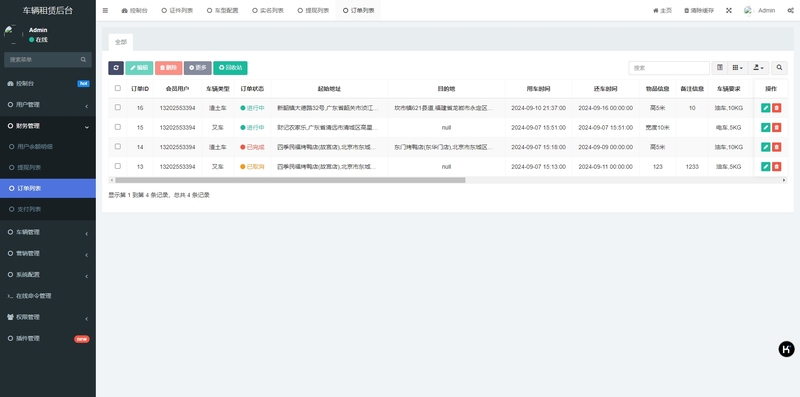
Task: Click the sidebar menu search icon
Action: [83, 60]
